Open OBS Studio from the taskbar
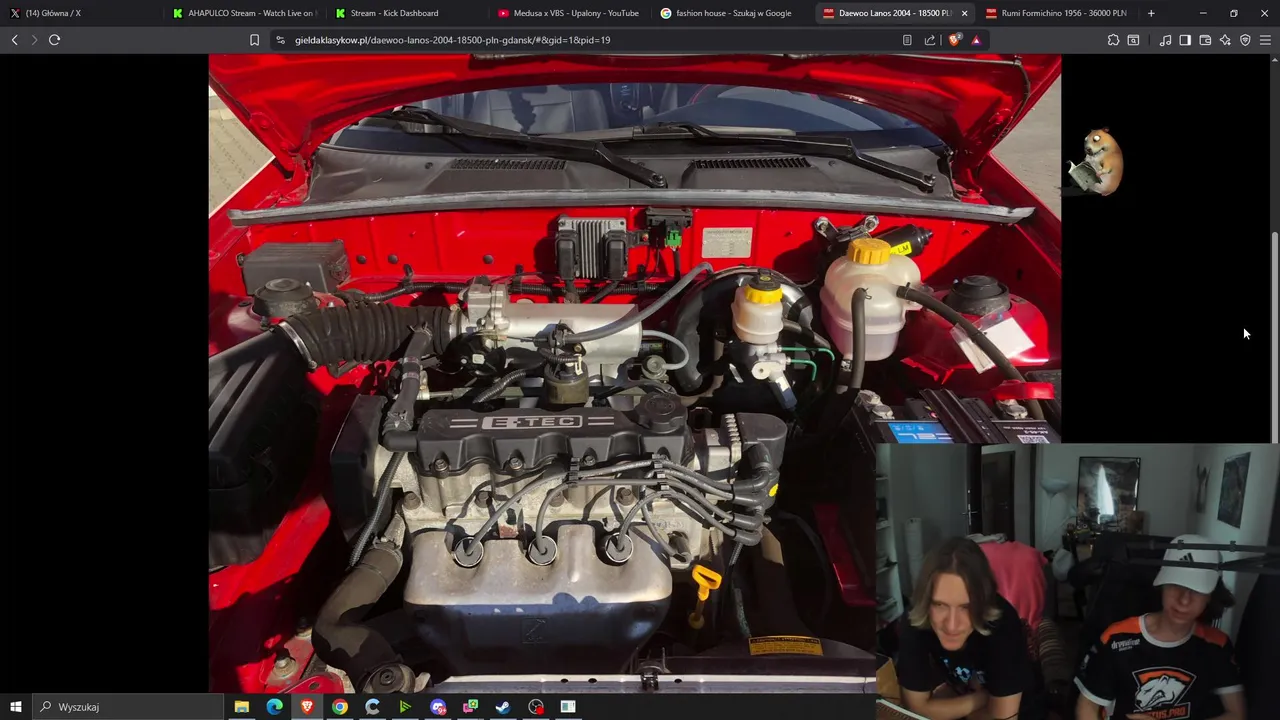 tap(536, 707)
